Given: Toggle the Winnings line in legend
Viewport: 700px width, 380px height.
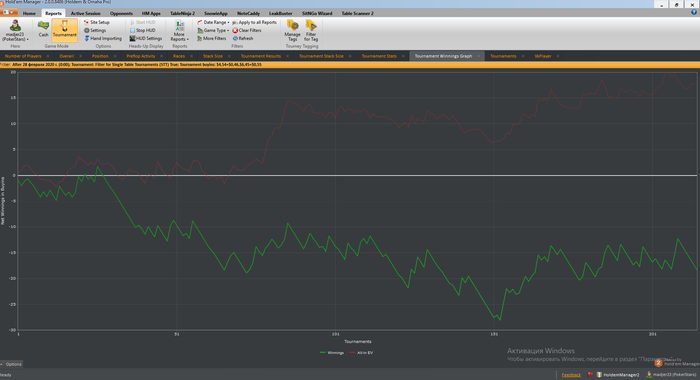Looking at the screenshot, I should pos(332,353).
